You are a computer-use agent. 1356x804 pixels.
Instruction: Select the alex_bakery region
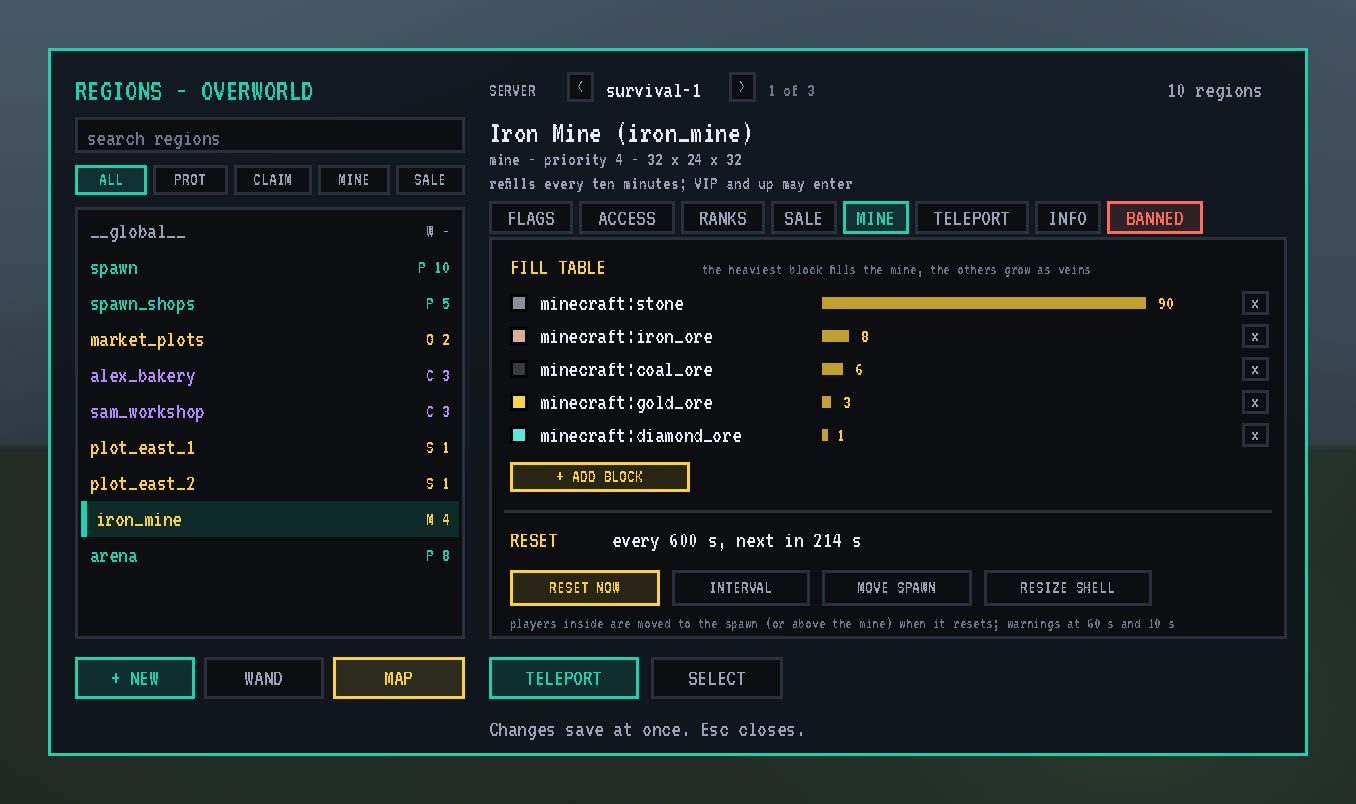(x=270, y=376)
